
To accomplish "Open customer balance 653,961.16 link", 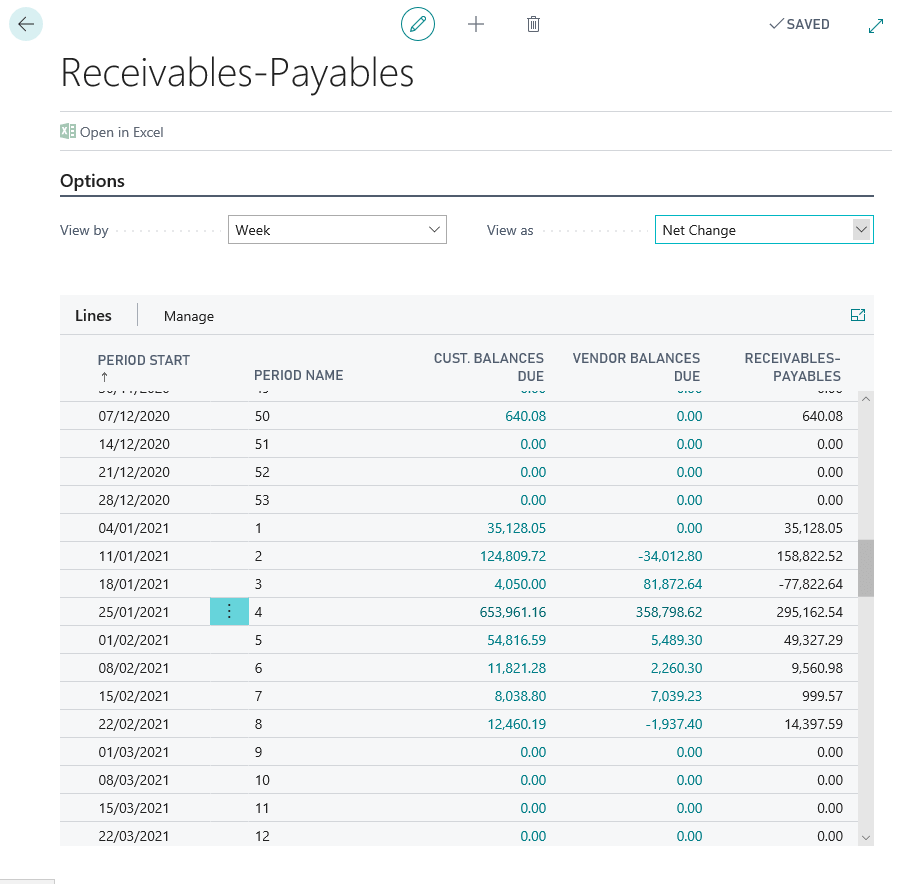I will 513,612.
